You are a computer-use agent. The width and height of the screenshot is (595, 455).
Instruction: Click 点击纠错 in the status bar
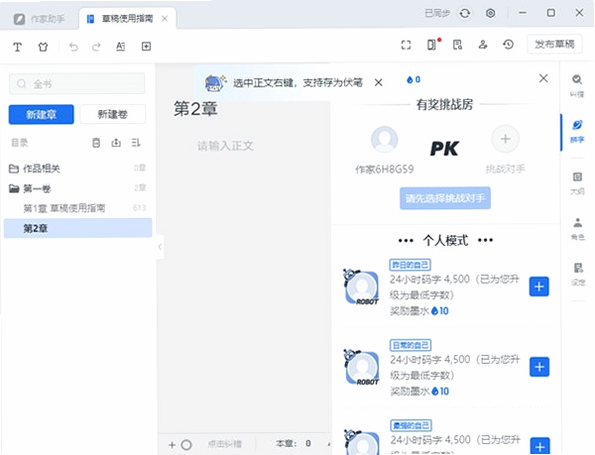(x=224, y=444)
